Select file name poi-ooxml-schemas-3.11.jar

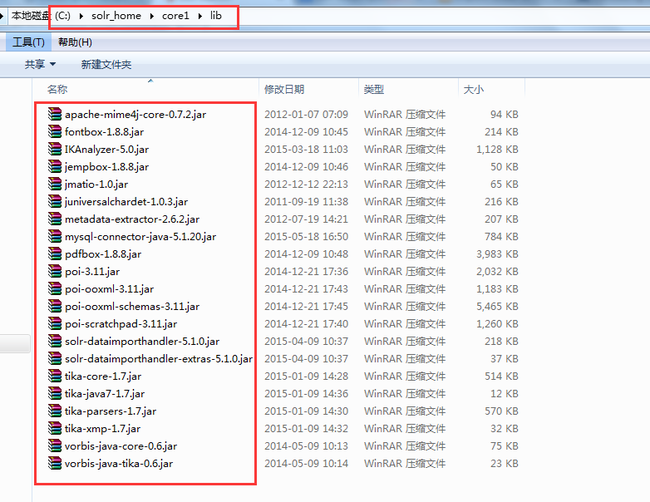click(132, 306)
